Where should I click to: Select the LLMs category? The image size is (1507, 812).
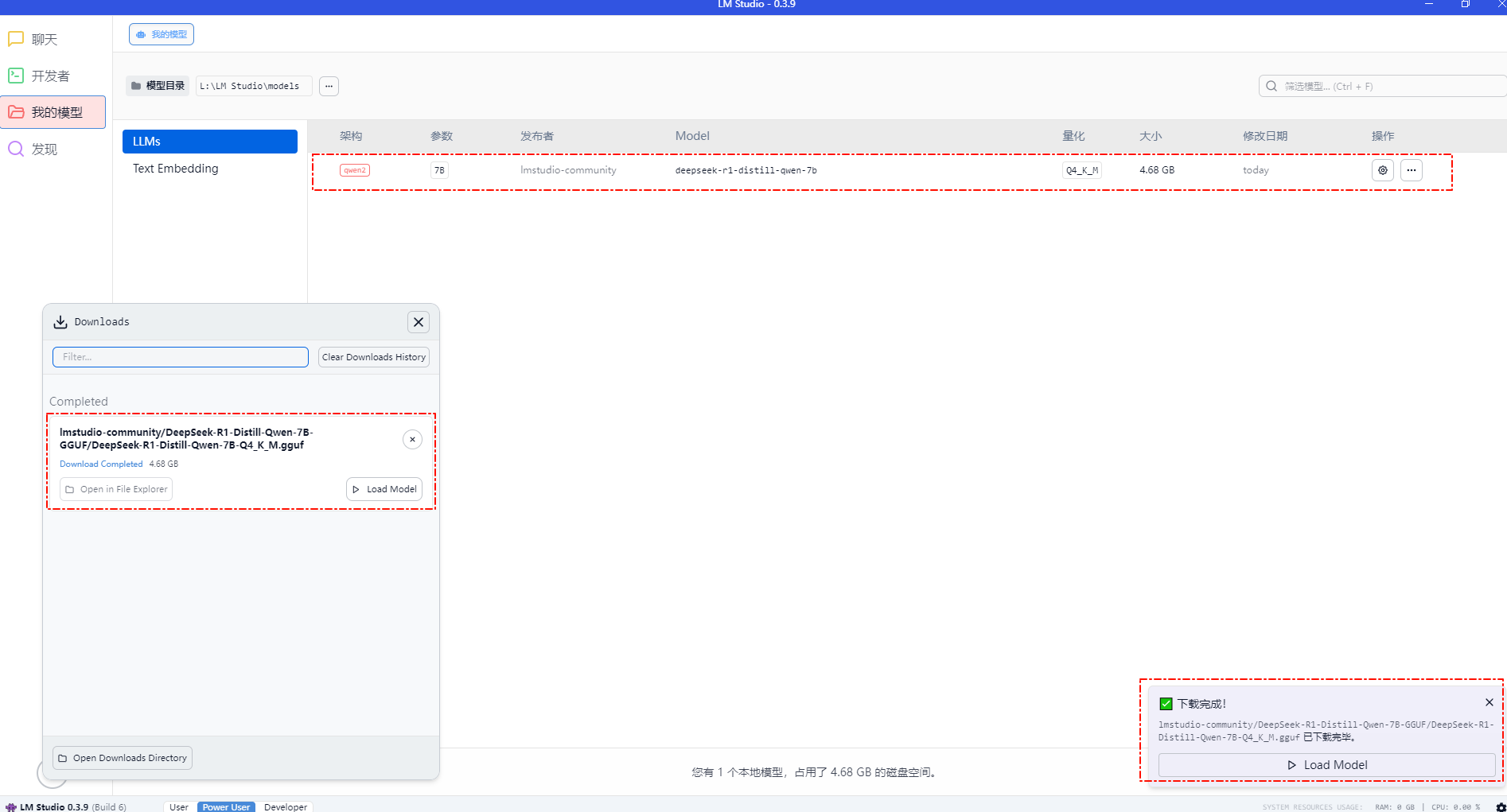click(210, 142)
